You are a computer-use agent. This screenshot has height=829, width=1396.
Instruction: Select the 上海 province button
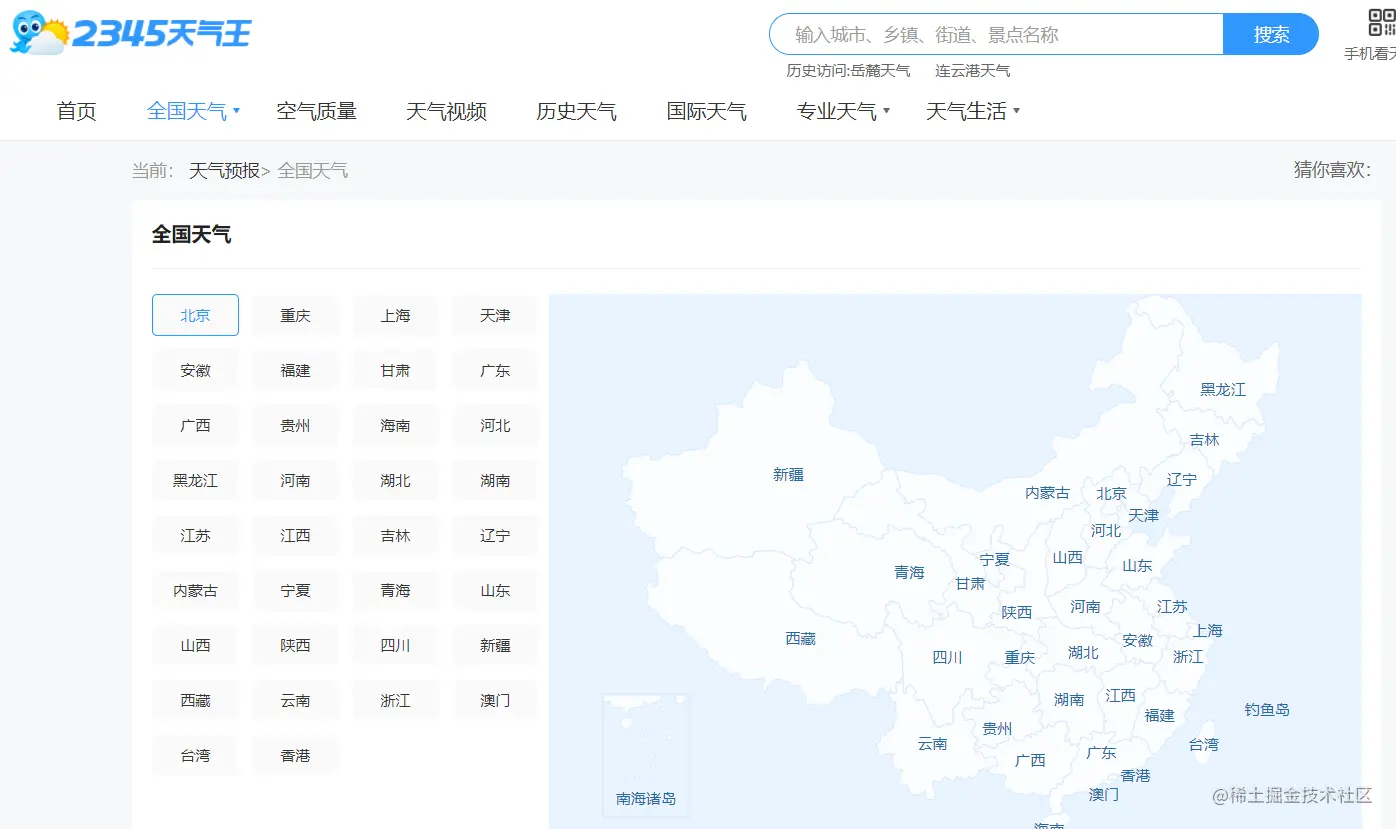395,315
